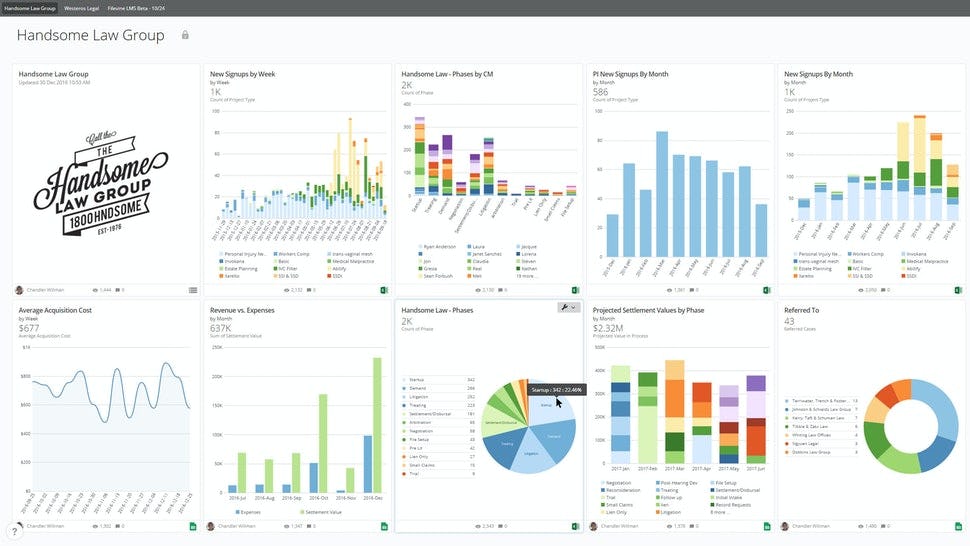Expand the 8 more legend entries in Projected Settlement Values
The image size is (970, 546).
[x=719, y=513]
